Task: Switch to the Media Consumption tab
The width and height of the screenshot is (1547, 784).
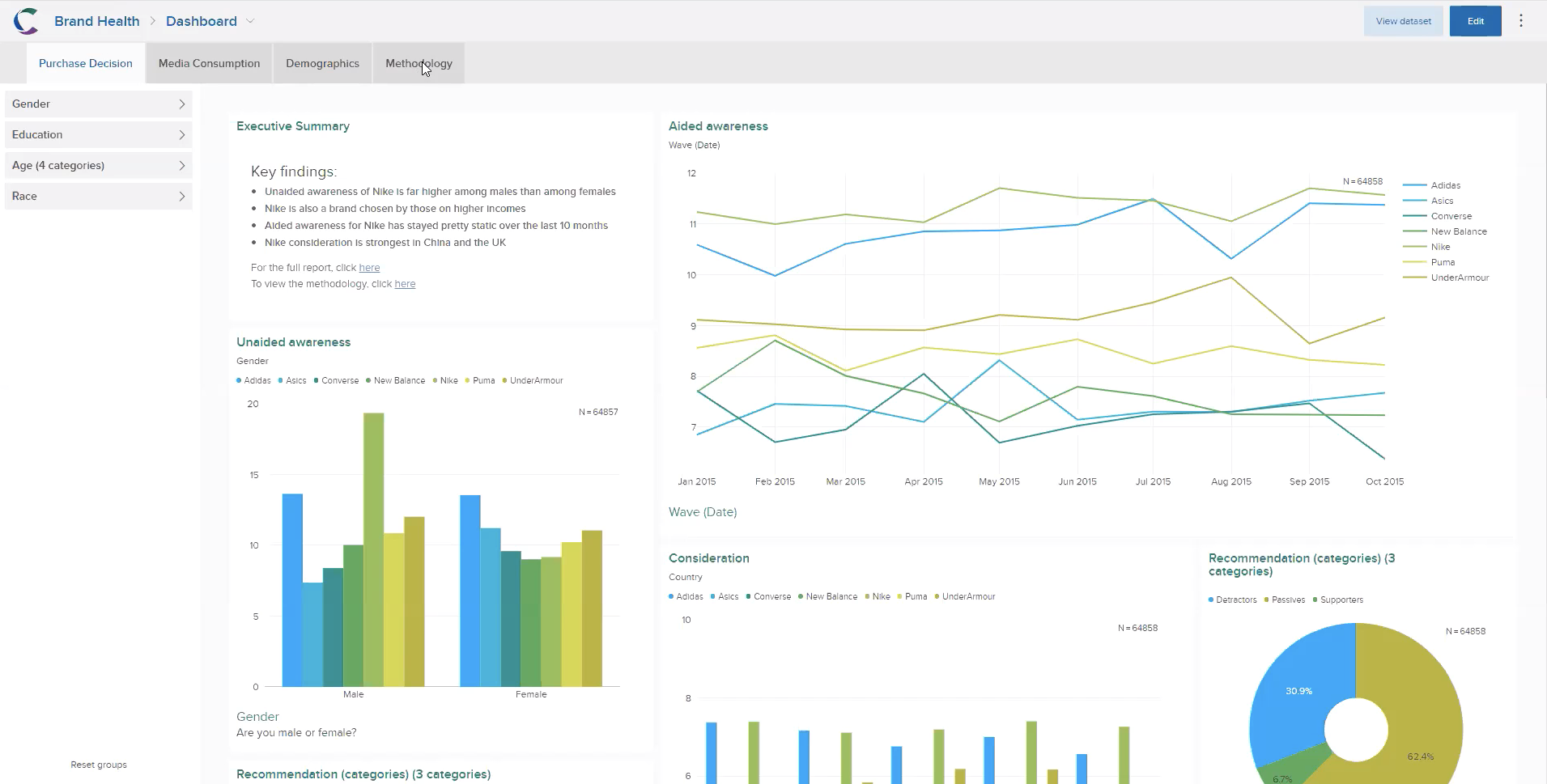Action: pos(208,63)
